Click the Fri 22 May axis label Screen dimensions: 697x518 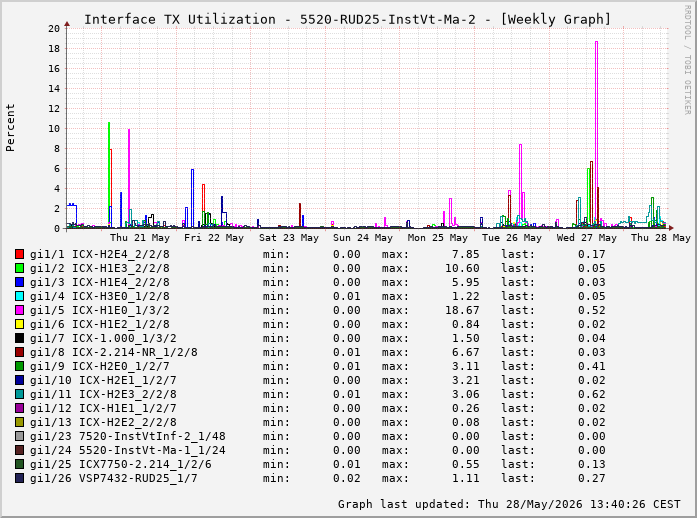pos(214,238)
